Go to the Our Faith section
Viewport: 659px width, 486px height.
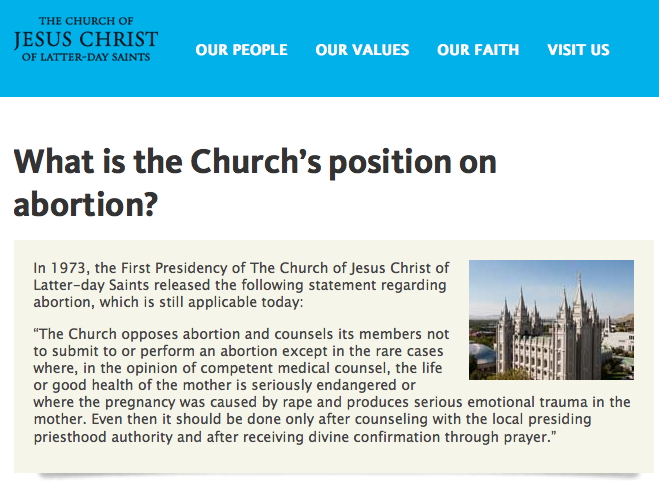[478, 50]
